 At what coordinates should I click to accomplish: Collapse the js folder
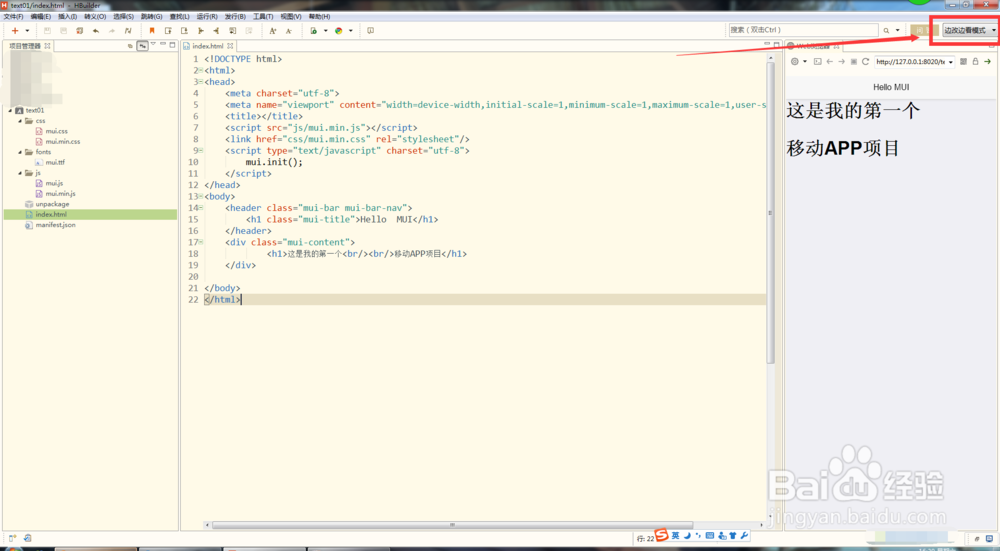[x=20, y=173]
